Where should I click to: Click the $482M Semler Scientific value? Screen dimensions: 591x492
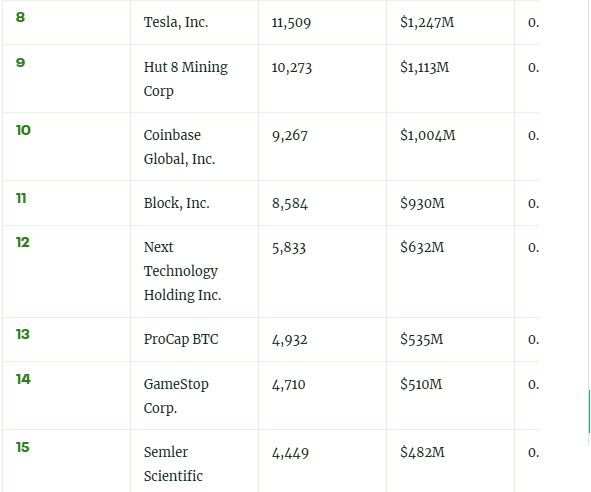click(x=422, y=452)
